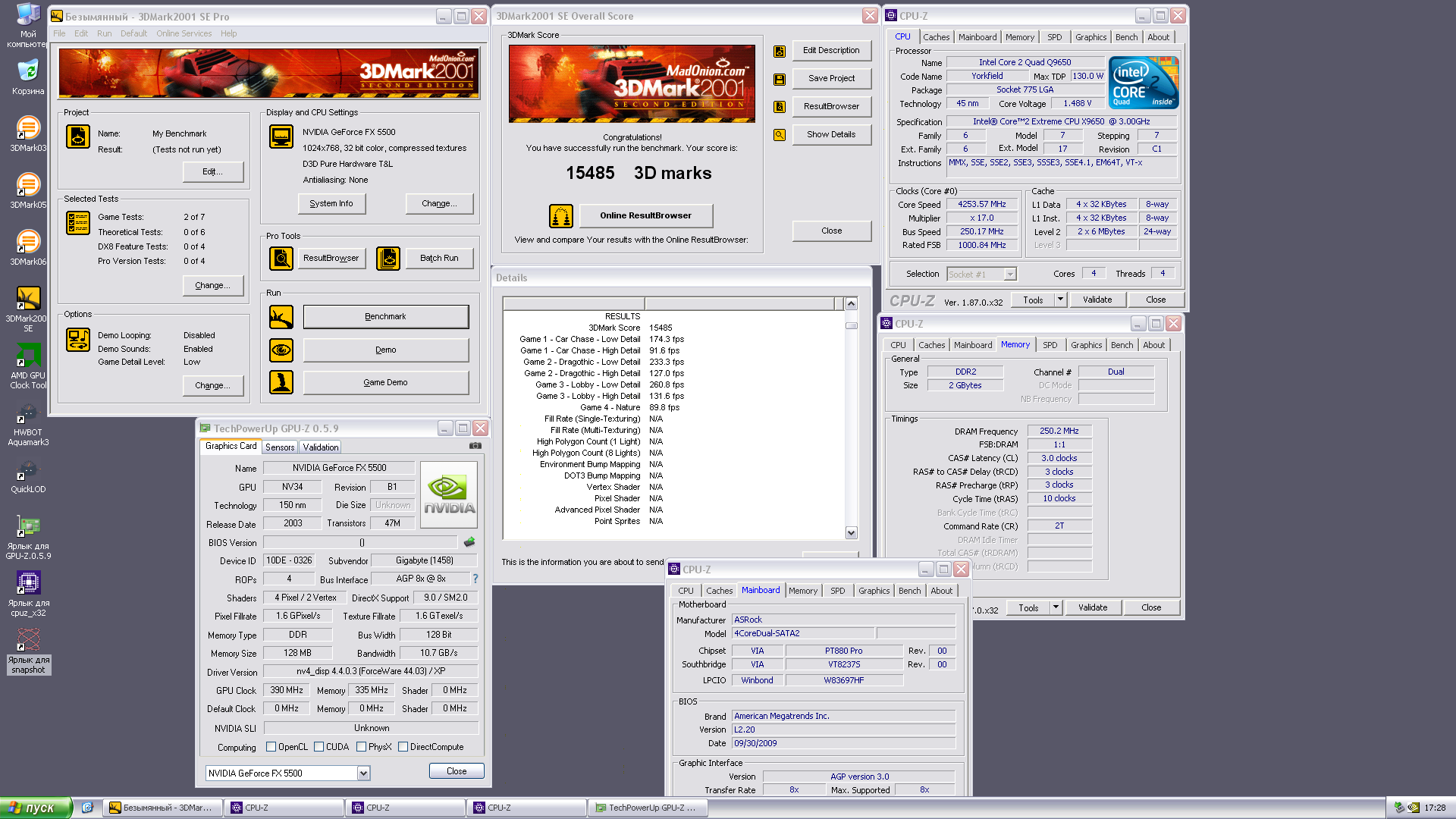The width and height of the screenshot is (1456, 819).
Task: Click GPU-Z screenshot camera icon
Action: pyautogui.click(x=475, y=446)
